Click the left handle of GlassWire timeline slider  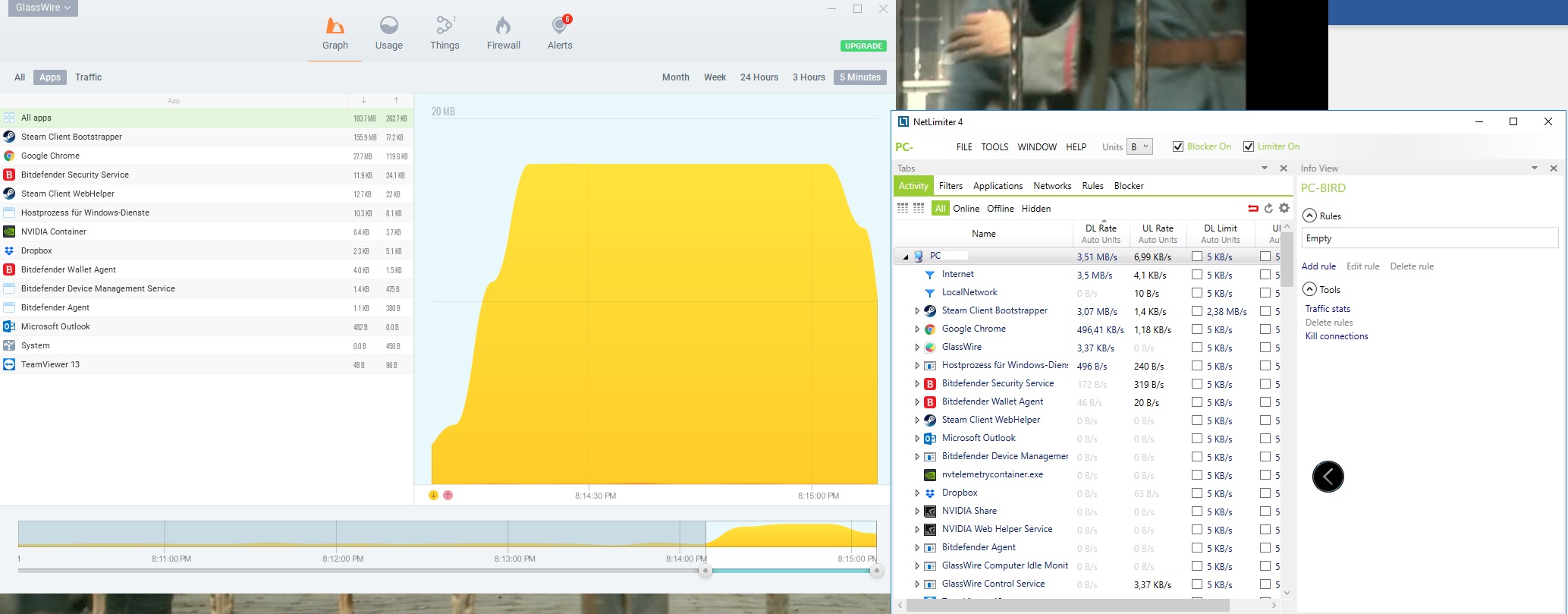[705, 571]
